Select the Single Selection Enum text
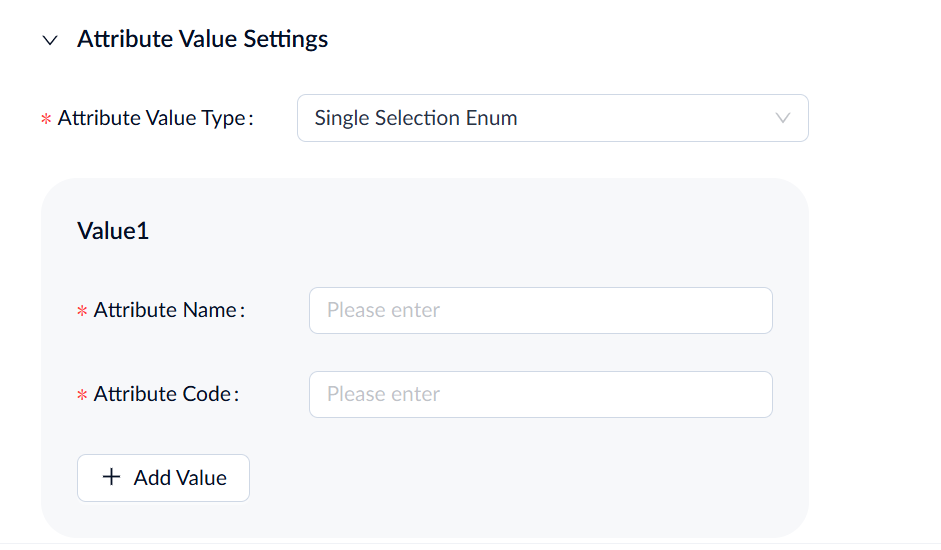The height and width of the screenshot is (550, 941). click(x=416, y=118)
